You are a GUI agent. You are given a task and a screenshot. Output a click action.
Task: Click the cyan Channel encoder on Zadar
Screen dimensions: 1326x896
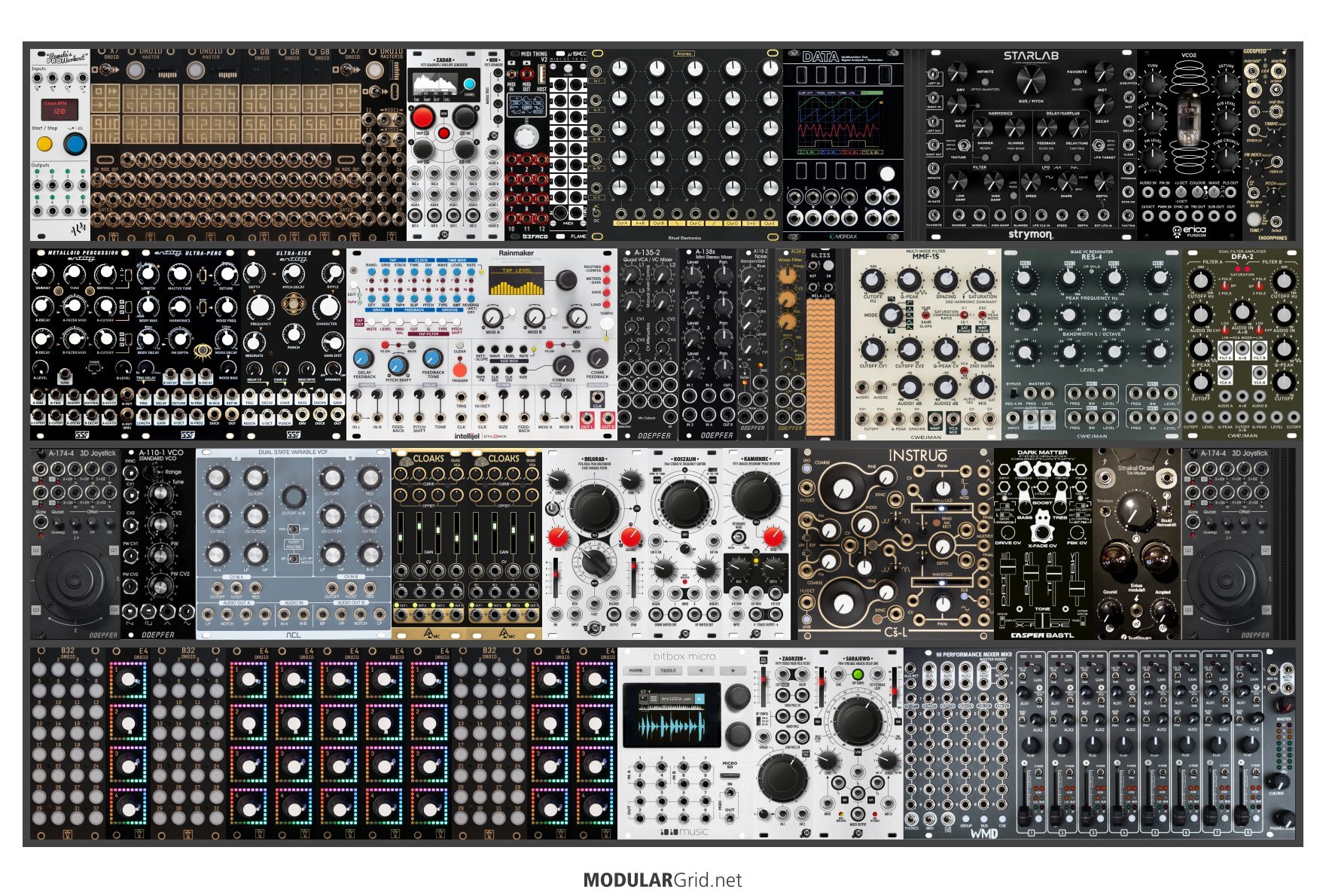pyautogui.click(x=470, y=85)
